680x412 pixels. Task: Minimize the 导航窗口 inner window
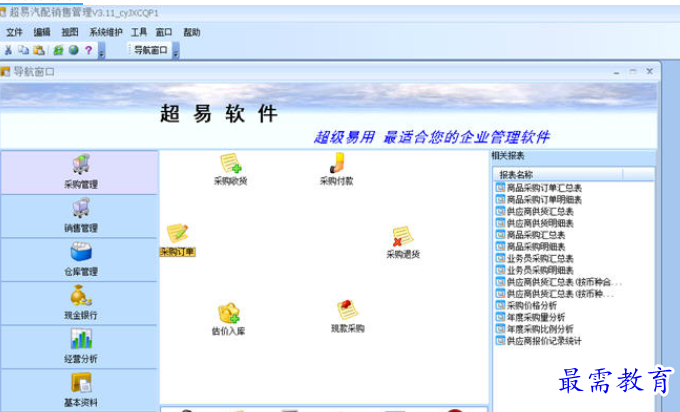pos(616,72)
